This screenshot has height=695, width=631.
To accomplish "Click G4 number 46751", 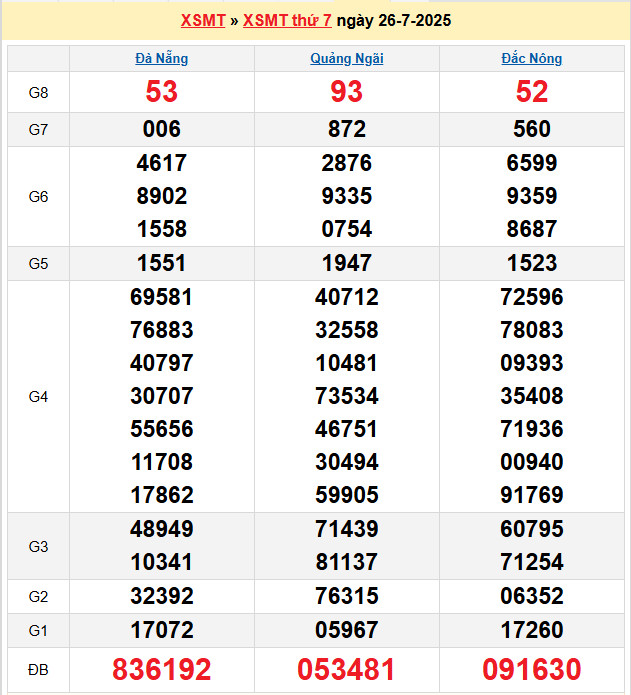I will pyautogui.click(x=347, y=429).
